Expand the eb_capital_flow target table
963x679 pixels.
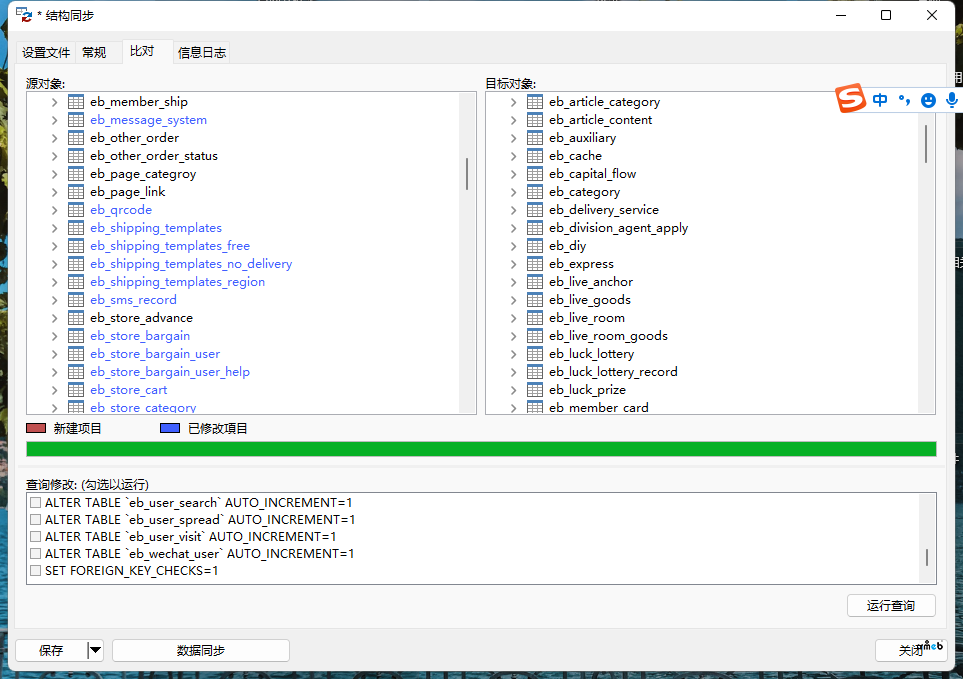(513, 174)
